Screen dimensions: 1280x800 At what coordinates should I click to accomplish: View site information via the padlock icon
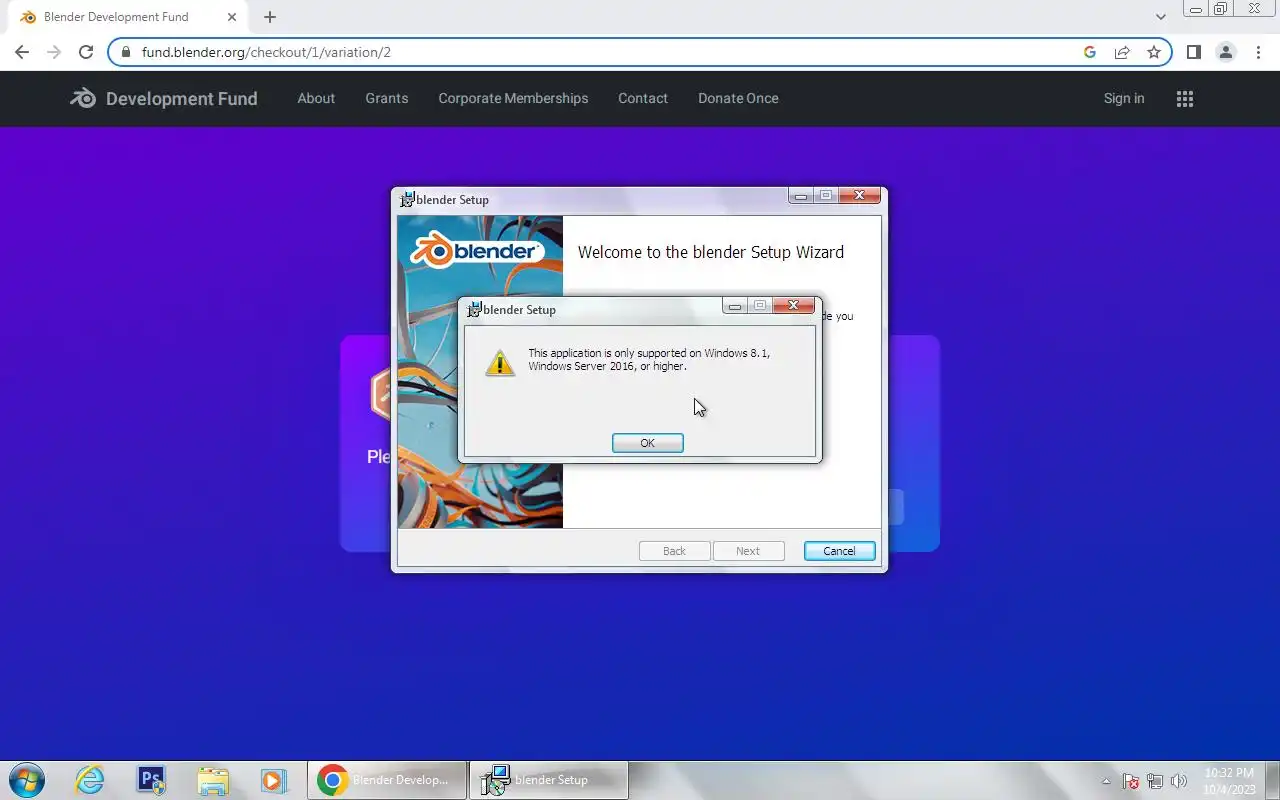pos(125,52)
